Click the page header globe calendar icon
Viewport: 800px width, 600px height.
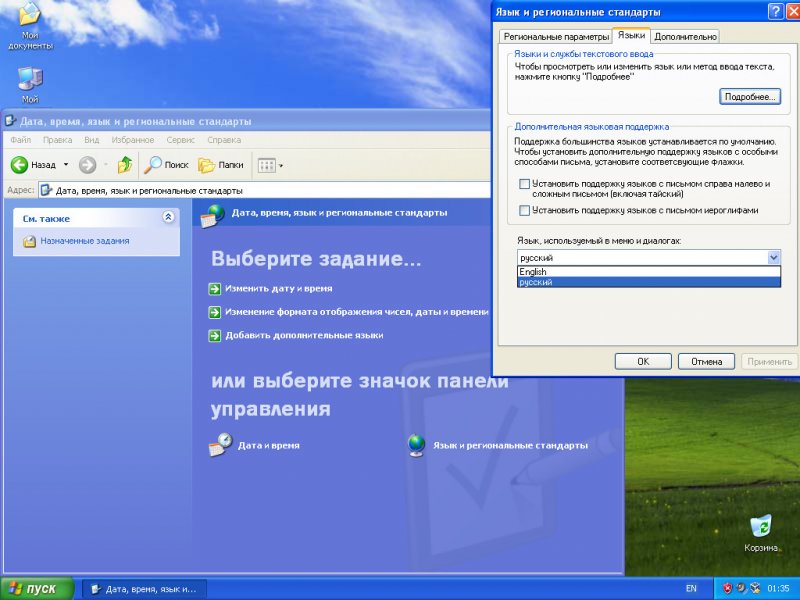(213, 215)
